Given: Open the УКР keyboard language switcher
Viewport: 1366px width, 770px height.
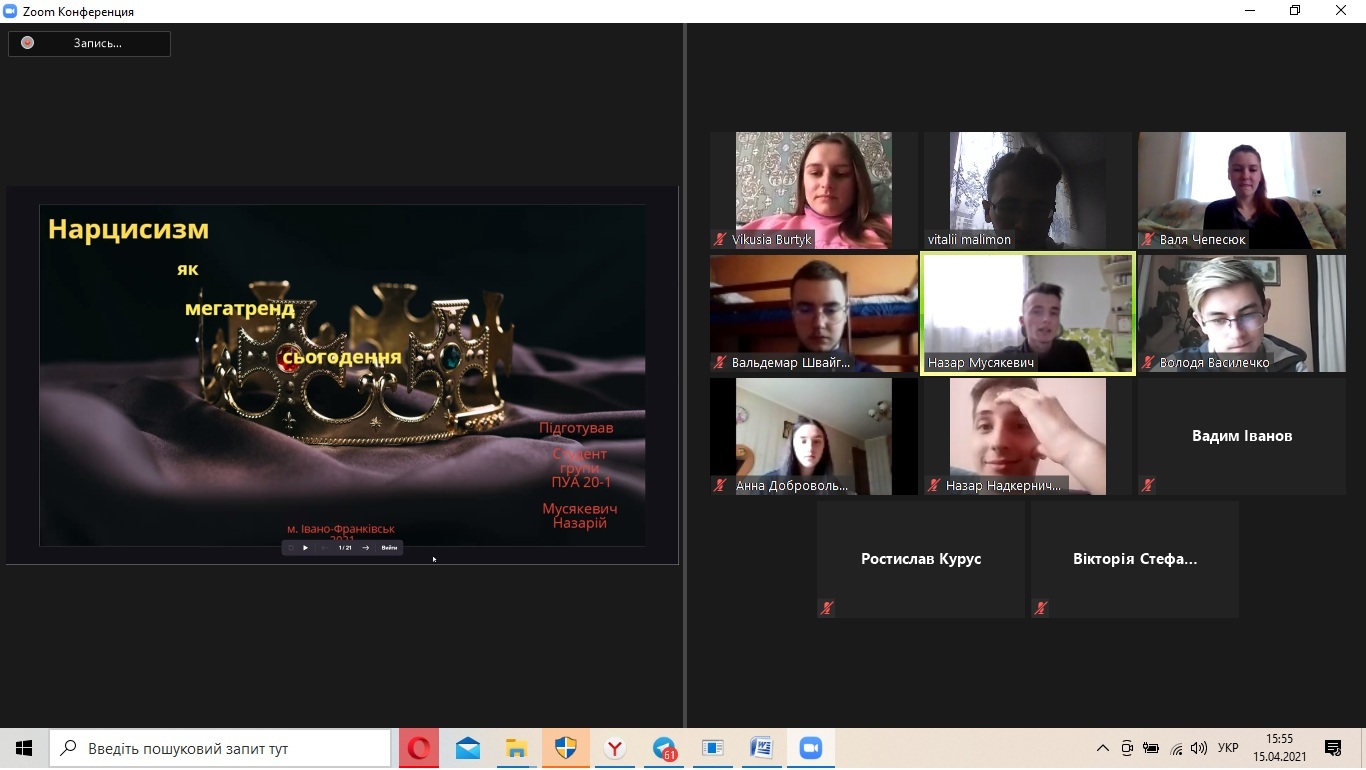Looking at the screenshot, I should [x=1228, y=748].
